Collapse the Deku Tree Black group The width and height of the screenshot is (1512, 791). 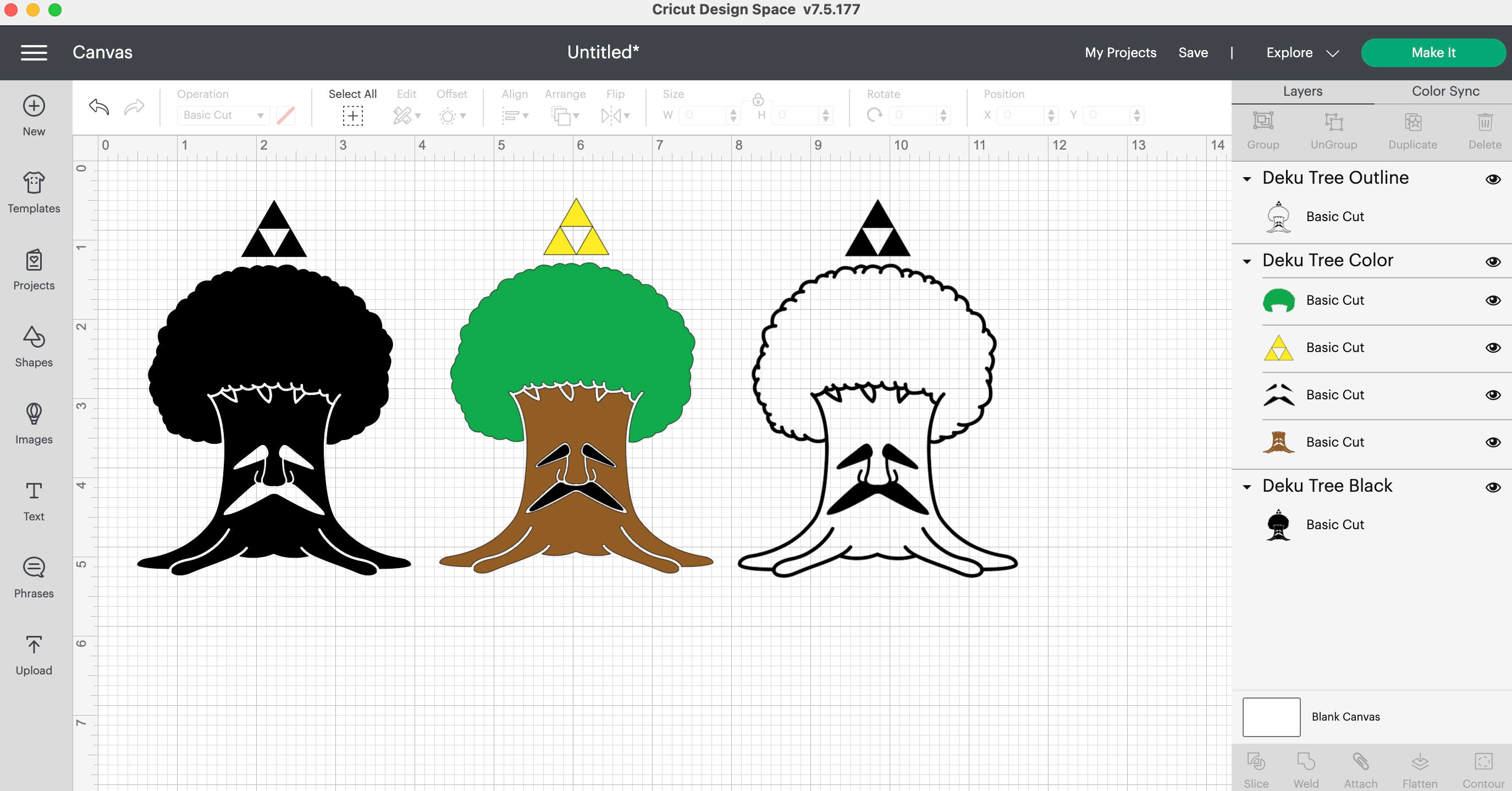click(x=1248, y=487)
